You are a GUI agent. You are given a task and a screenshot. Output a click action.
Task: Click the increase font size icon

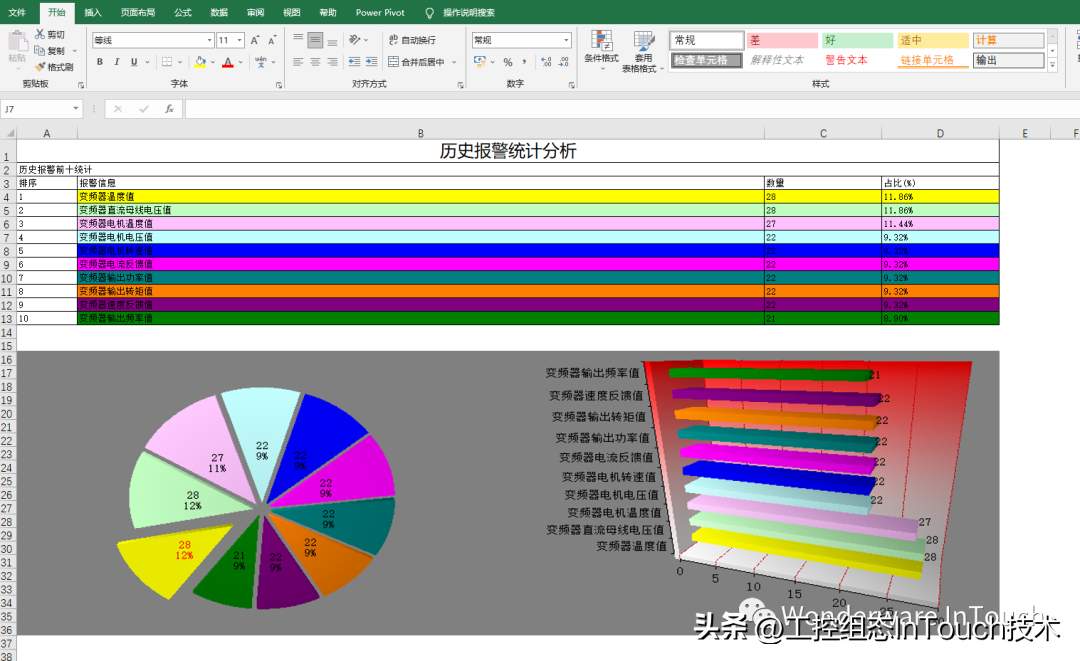coord(255,40)
